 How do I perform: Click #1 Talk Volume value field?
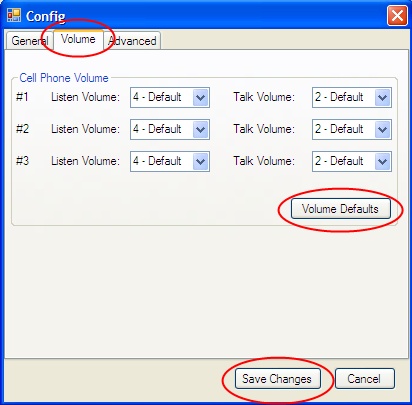(x=352, y=98)
